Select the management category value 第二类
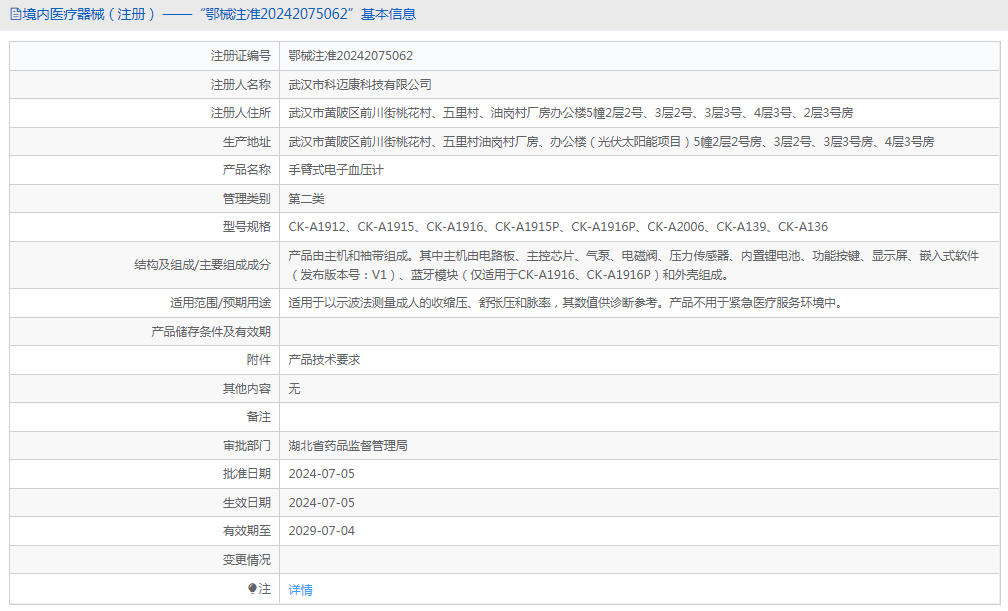Screen dimensions: 1008x611 coord(306,199)
